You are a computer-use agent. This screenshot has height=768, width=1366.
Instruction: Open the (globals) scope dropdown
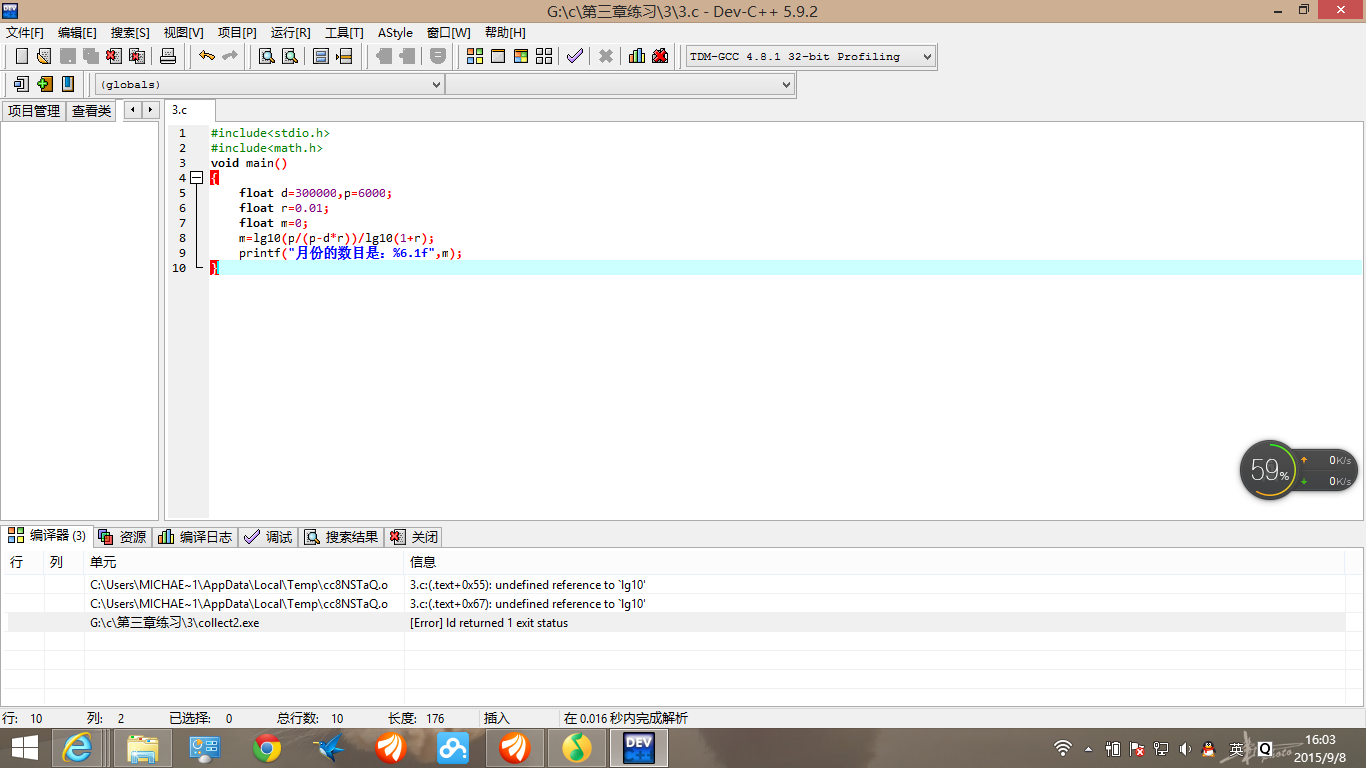click(x=270, y=85)
